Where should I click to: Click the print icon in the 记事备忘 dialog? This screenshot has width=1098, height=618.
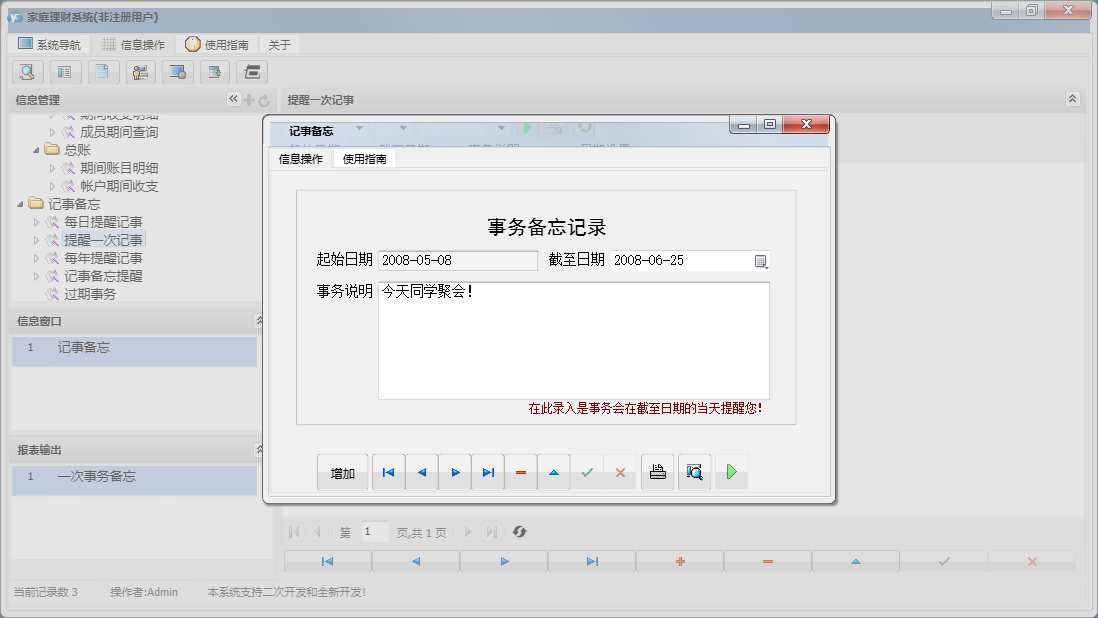tap(657, 471)
